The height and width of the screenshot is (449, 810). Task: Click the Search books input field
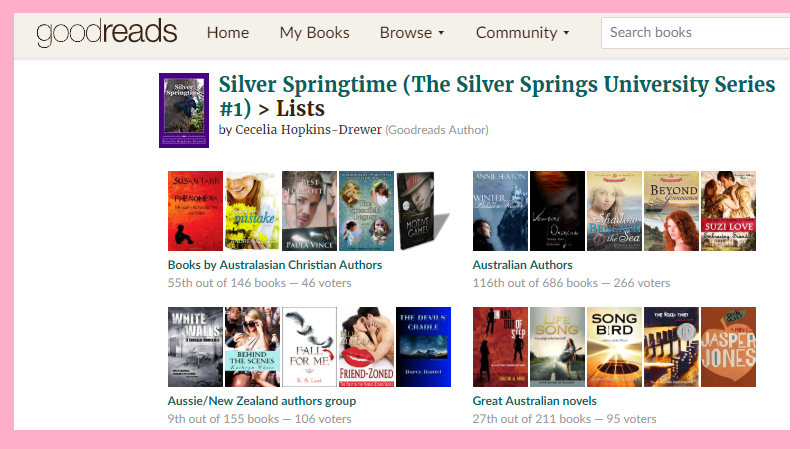point(700,32)
